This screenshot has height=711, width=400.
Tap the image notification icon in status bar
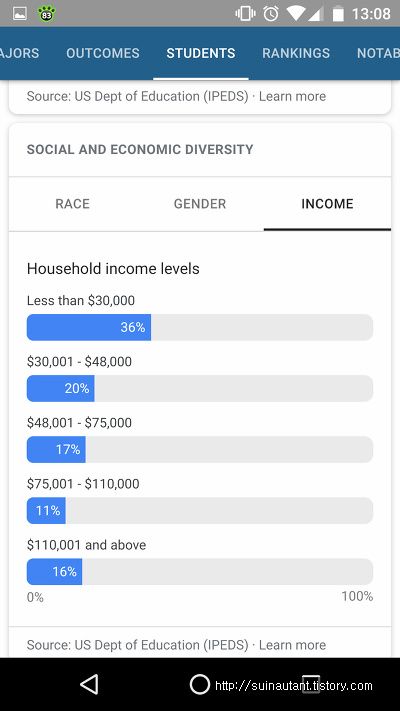tap(20, 14)
